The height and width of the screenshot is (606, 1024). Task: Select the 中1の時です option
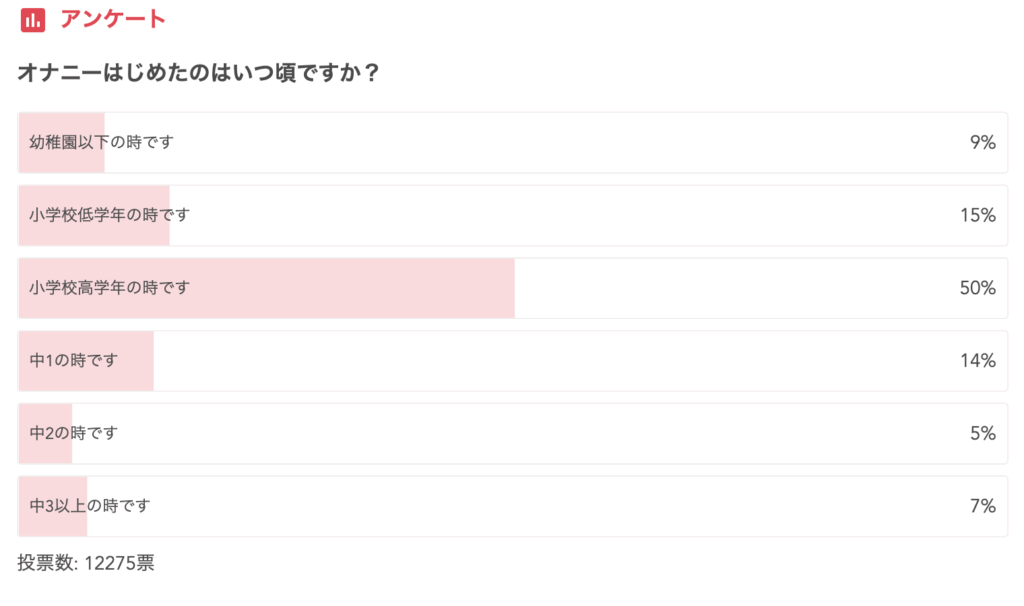(x=73, y=361)
